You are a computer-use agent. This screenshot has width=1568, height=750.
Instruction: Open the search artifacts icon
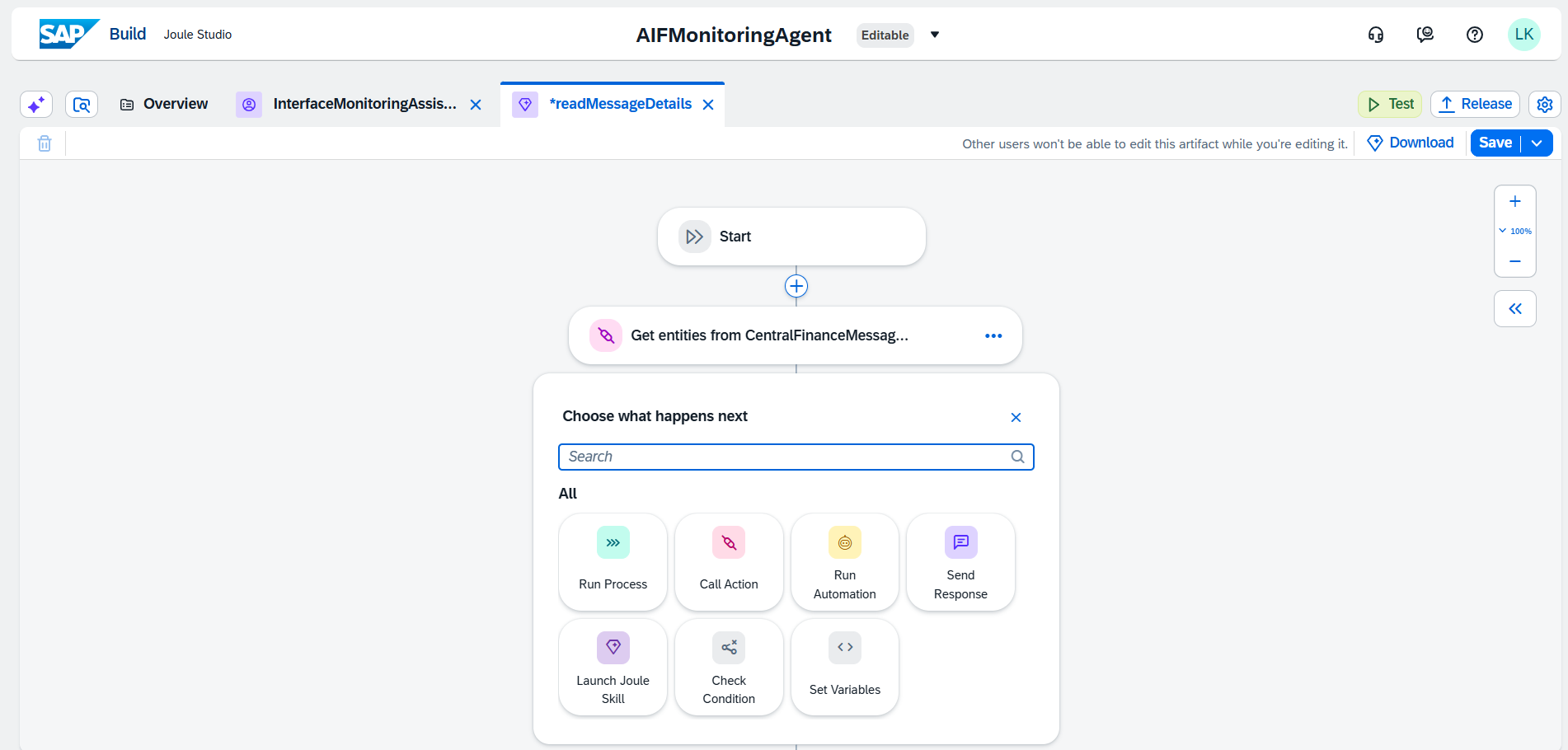click(82, 105)
